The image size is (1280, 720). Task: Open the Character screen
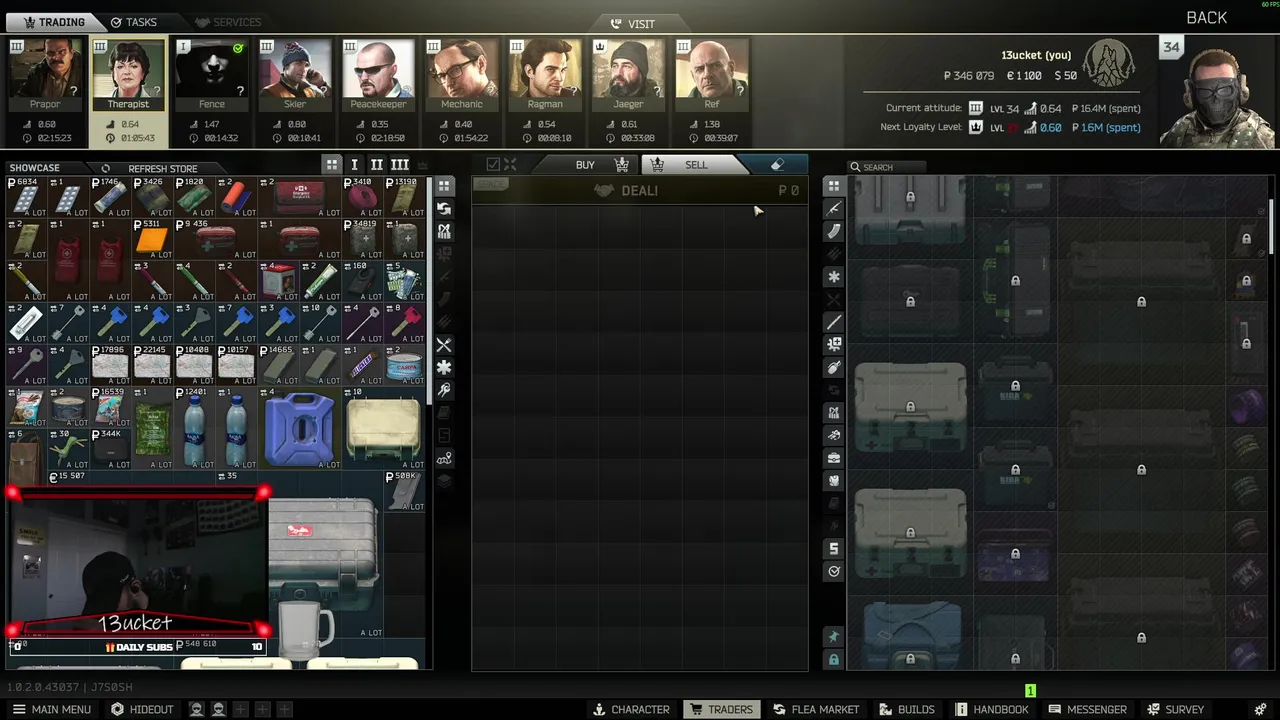tap(631, 709)
